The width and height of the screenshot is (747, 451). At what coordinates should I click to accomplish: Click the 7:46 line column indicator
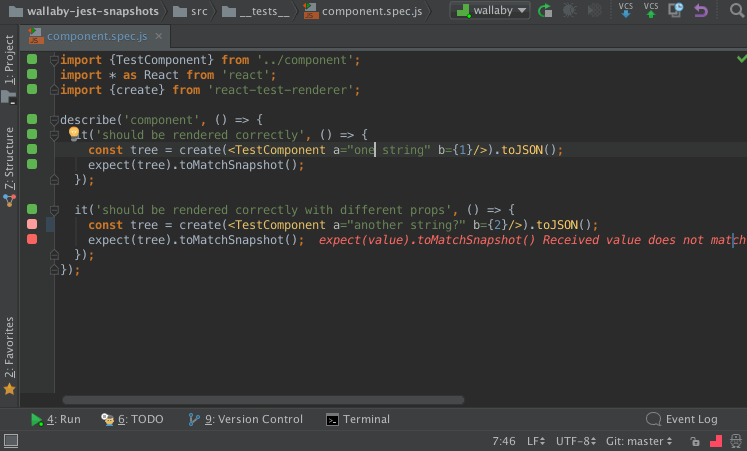click(504, 441)
